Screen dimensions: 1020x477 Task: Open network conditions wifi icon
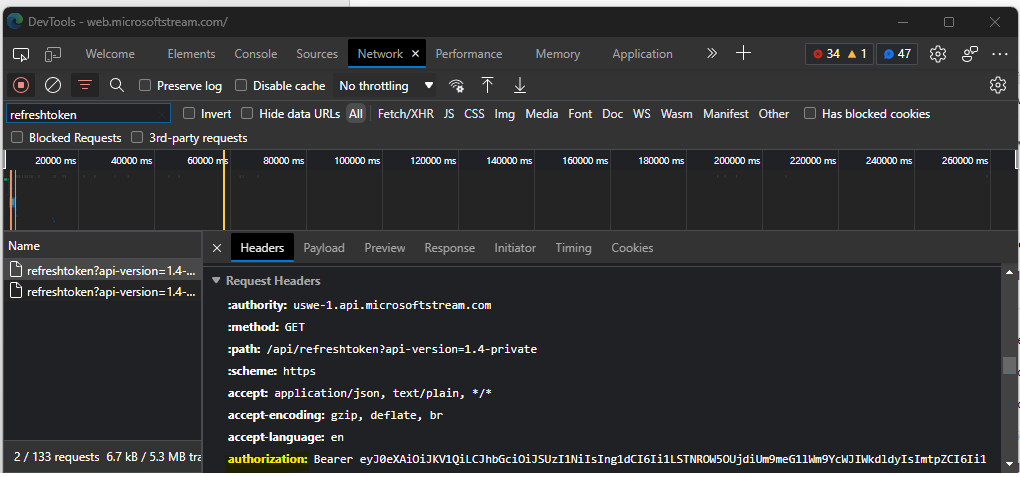[x=456, y=85]
